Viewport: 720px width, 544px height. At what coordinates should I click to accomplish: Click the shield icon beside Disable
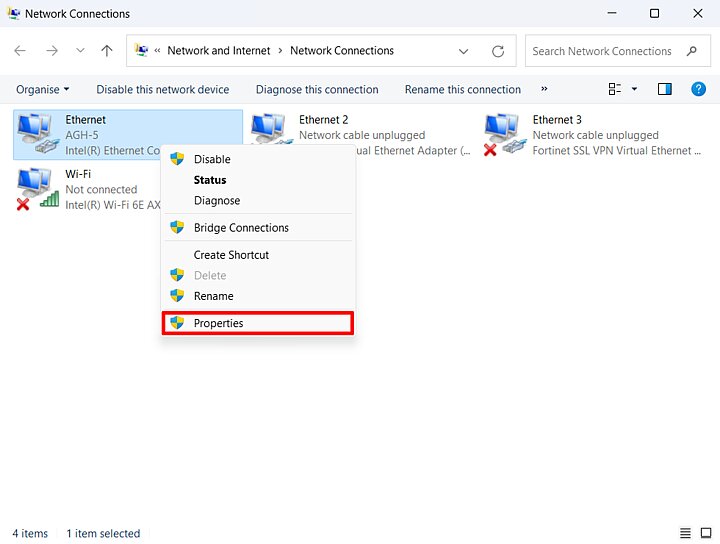tap(177, 159)
